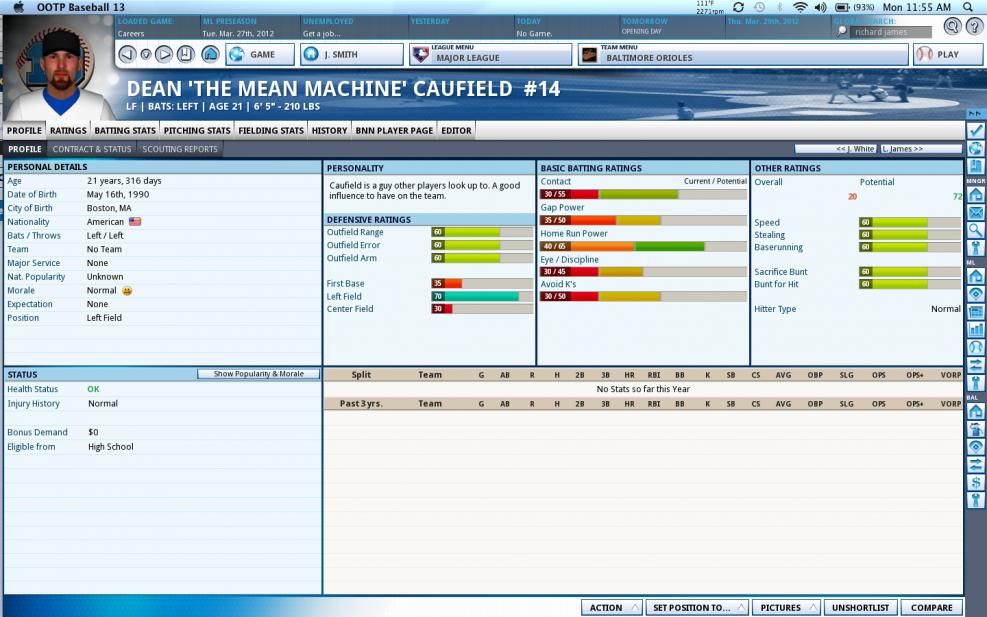Viewport: 987px width, 617px height.
Task: Open the navigation history drop-down triangle
Action: tap(145, 54)
